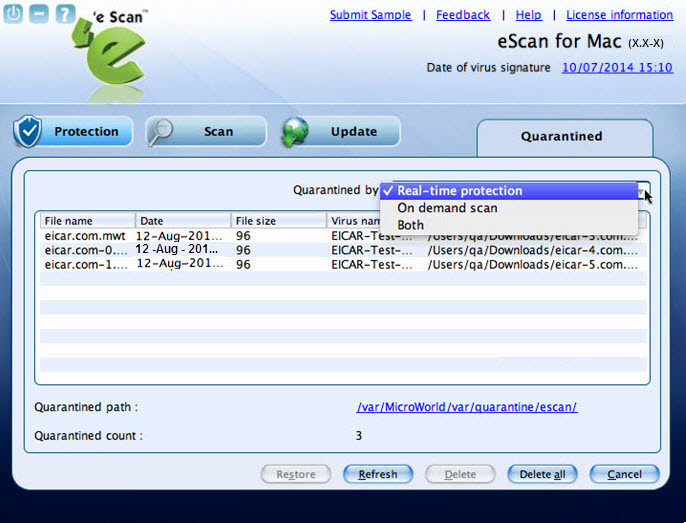The width and height of the screenshot is (686, 523).
Task: Click the virus signature date link
Action: 617,67
